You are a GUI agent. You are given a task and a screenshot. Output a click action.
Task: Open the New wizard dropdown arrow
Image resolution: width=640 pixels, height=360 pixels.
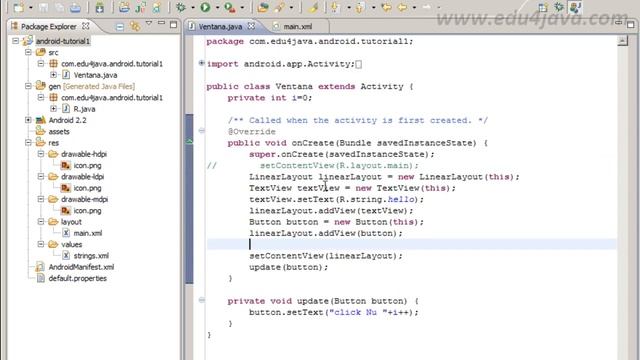(x=30, y=8)
